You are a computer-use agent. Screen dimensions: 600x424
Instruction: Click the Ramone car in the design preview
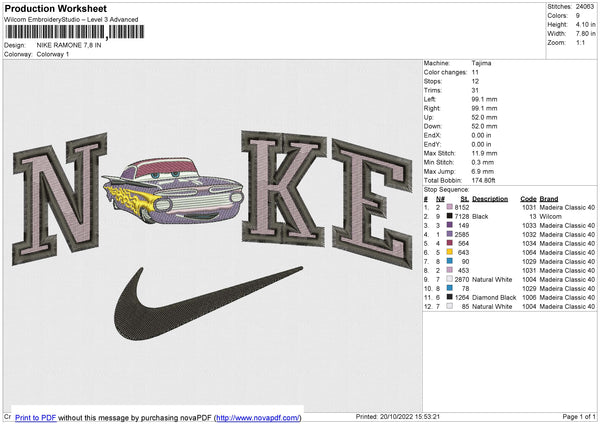(x=173, y=191)
